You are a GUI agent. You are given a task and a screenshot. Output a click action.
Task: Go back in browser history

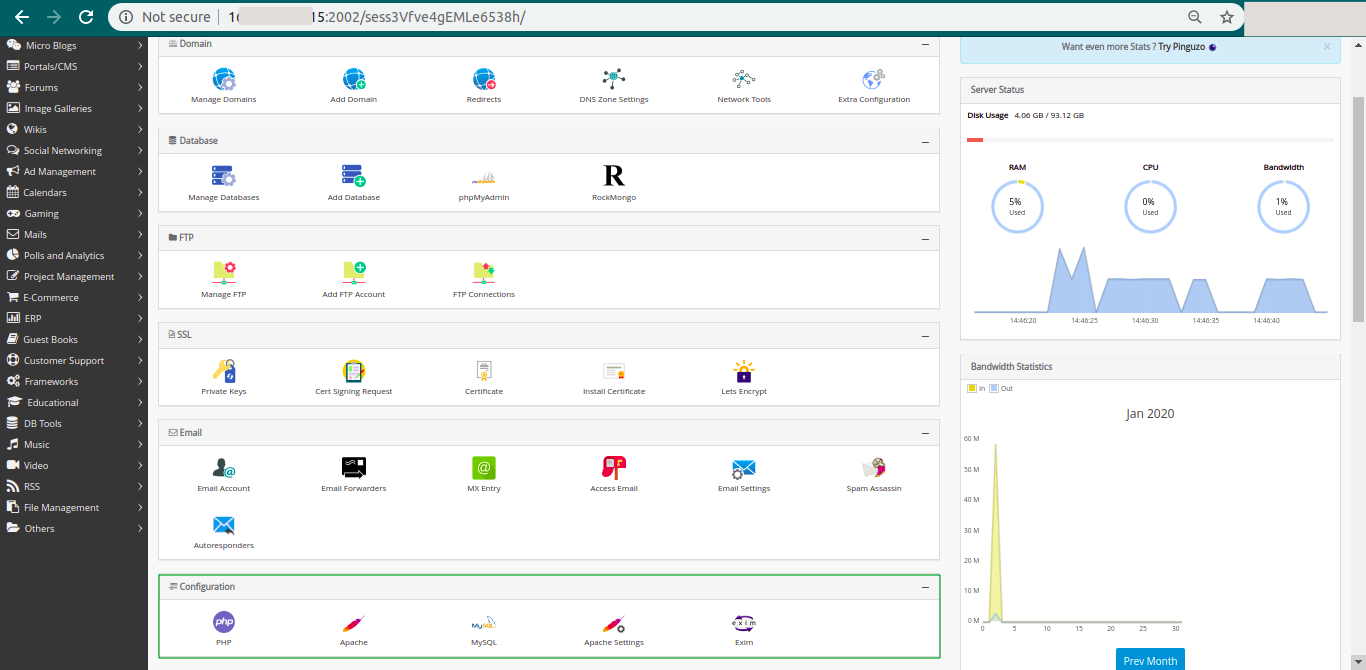tap(22, 17)
